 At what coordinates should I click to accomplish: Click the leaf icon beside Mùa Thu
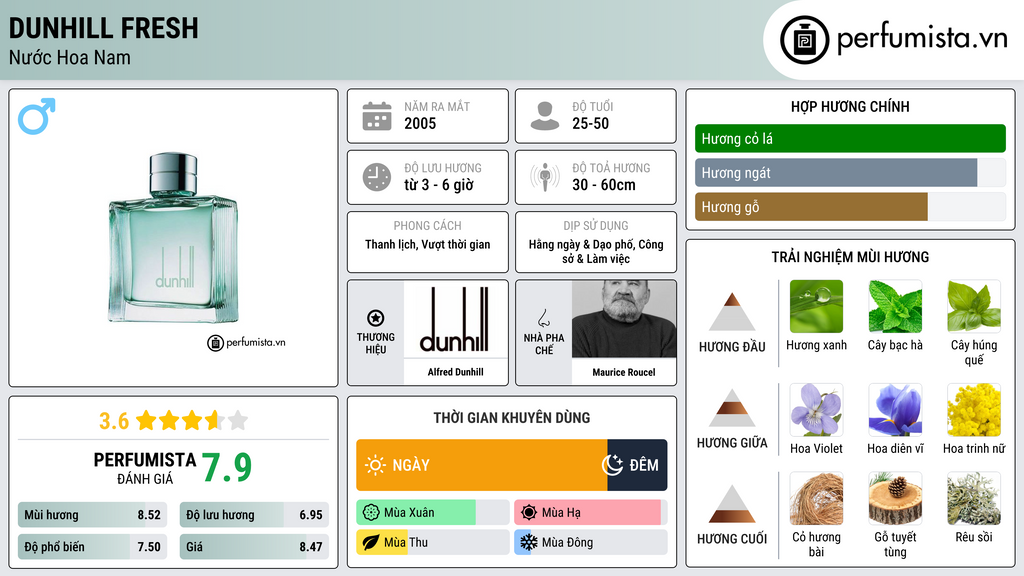(371, 542)
